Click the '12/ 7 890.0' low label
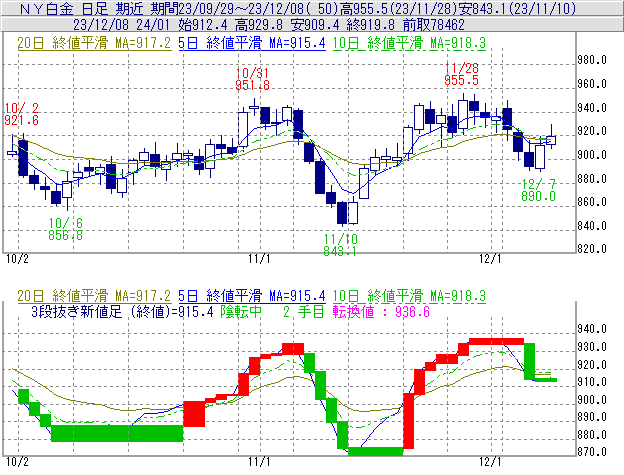This screenshot has height=475, width=624. [538, 190]
